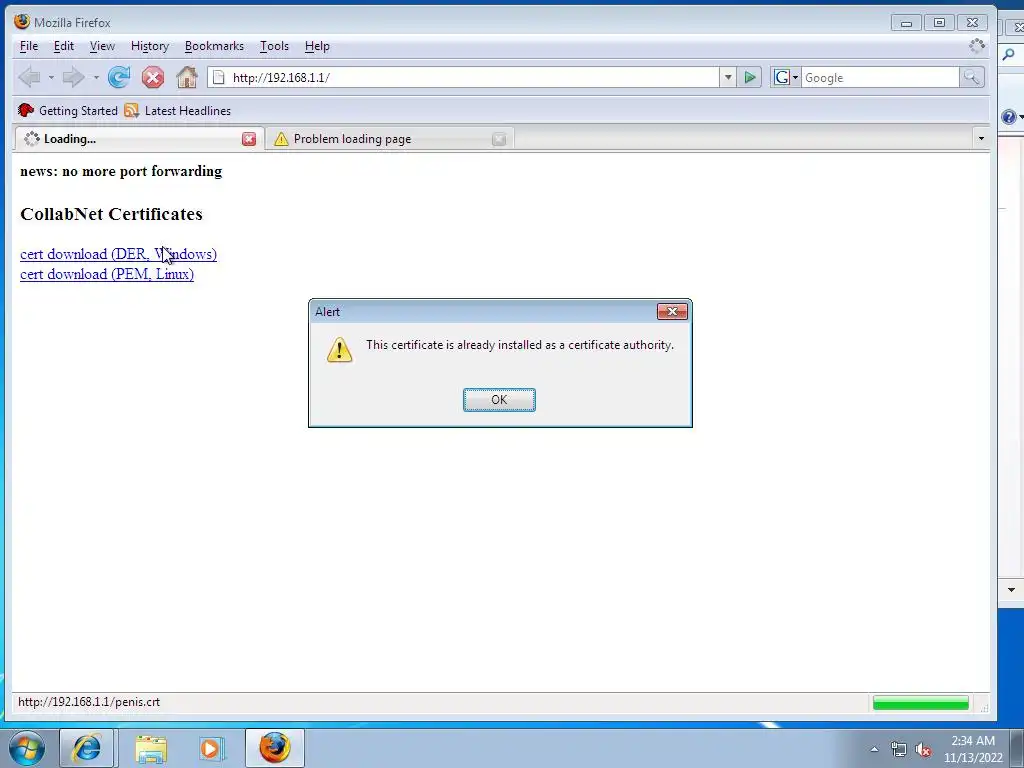The height and width of the screenshot is (768, 1024).
Task: Open the Latest Headlines feed bookmark
Action: tap(178, 111)
